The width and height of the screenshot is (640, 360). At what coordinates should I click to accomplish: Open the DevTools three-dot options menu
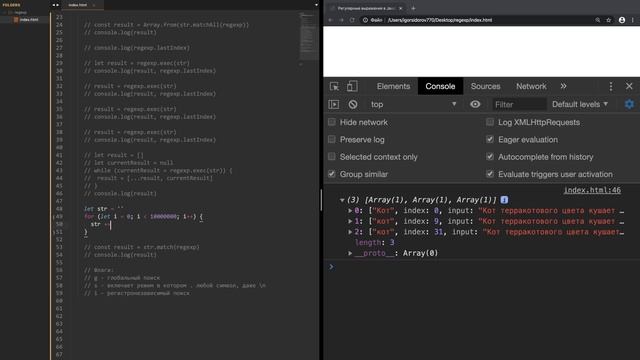611,87
